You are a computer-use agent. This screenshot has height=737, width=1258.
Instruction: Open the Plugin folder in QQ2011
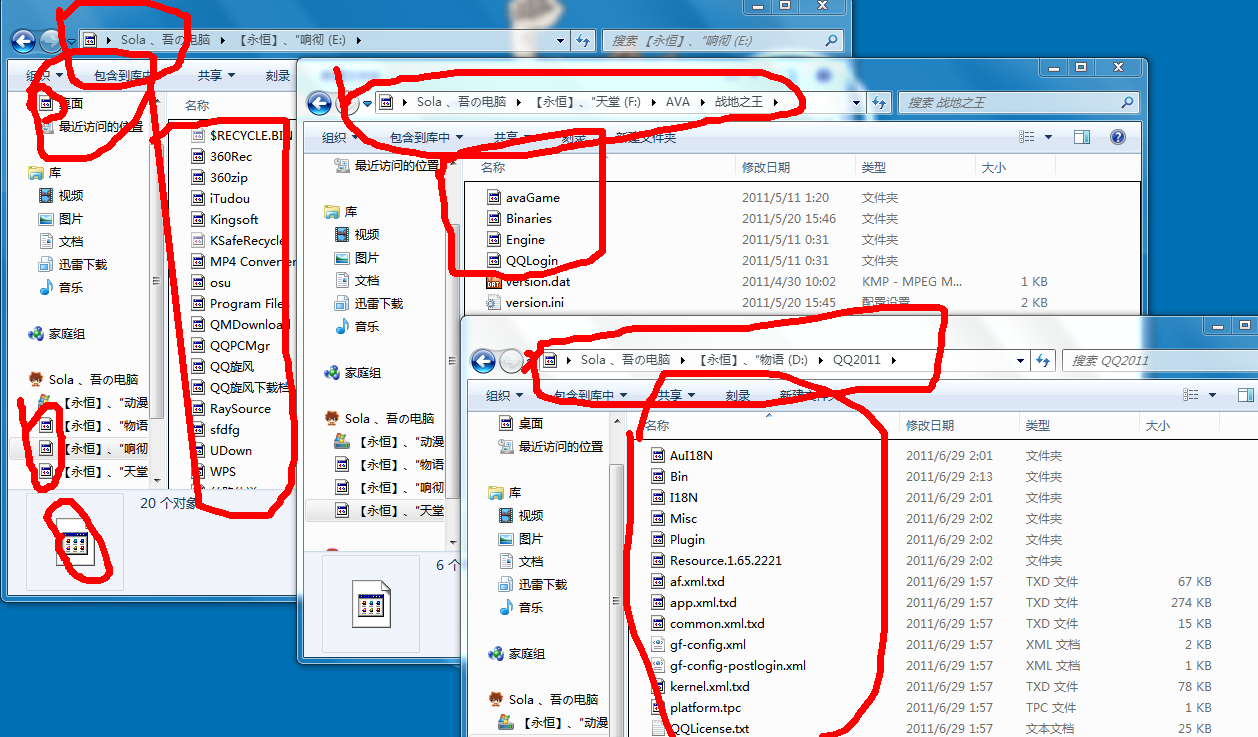[689, 539]
